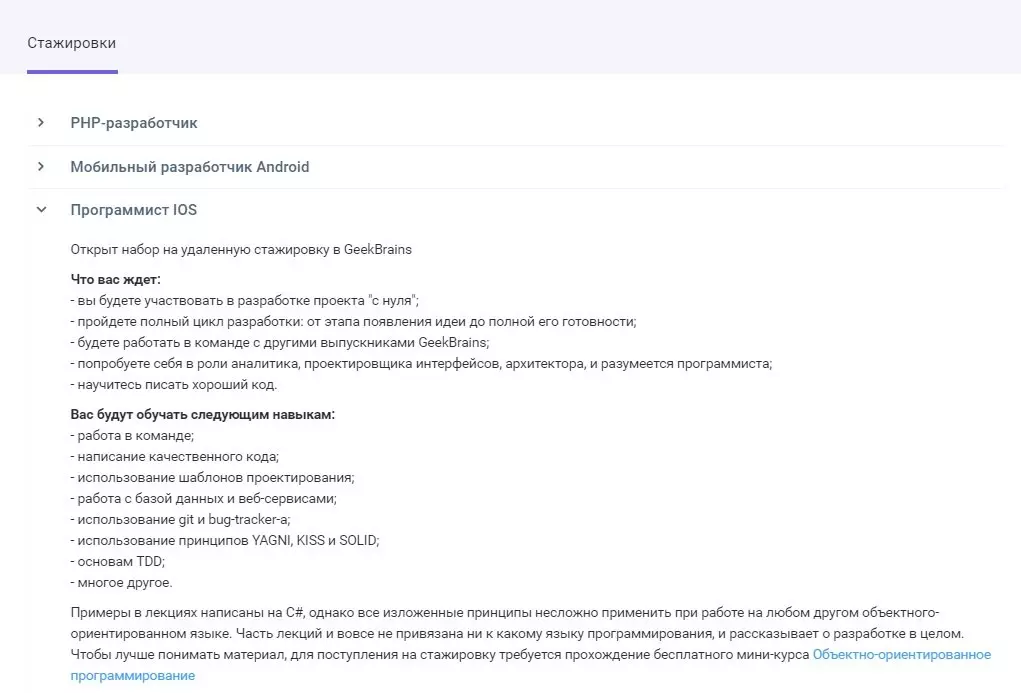Click the 'Открыт набор на удаленную стажировку' line
The height and width of the screenshot is (693, 1021).
(x=241, y=249)
